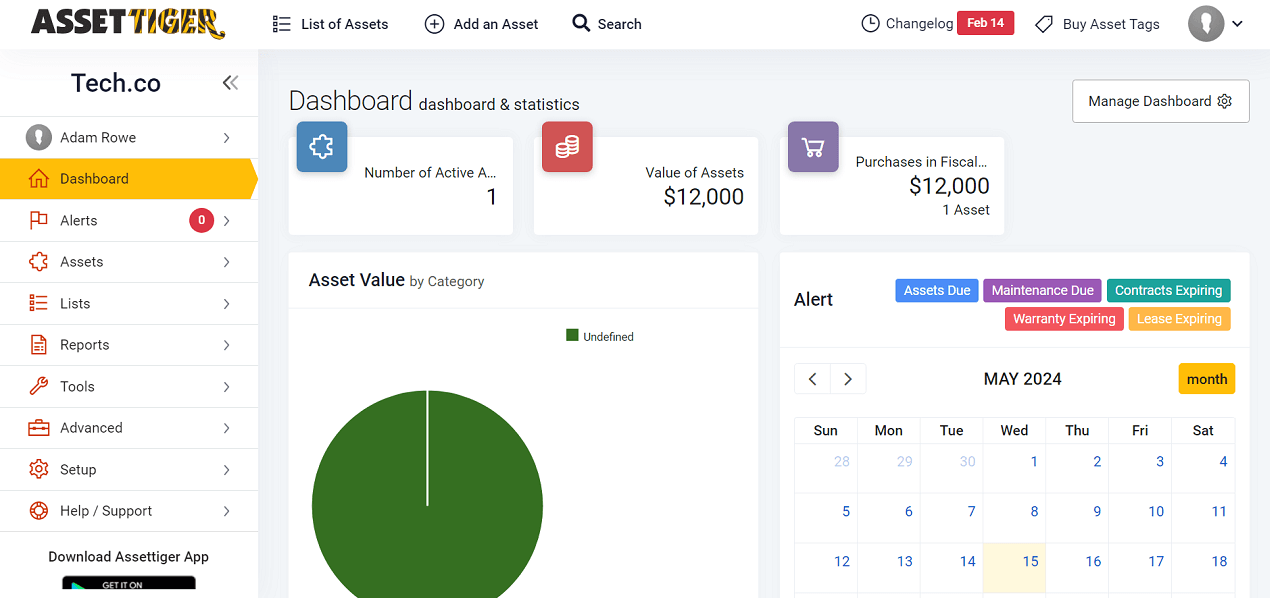Click the Alerts red count badge
1270x598 pixels.
201,220
